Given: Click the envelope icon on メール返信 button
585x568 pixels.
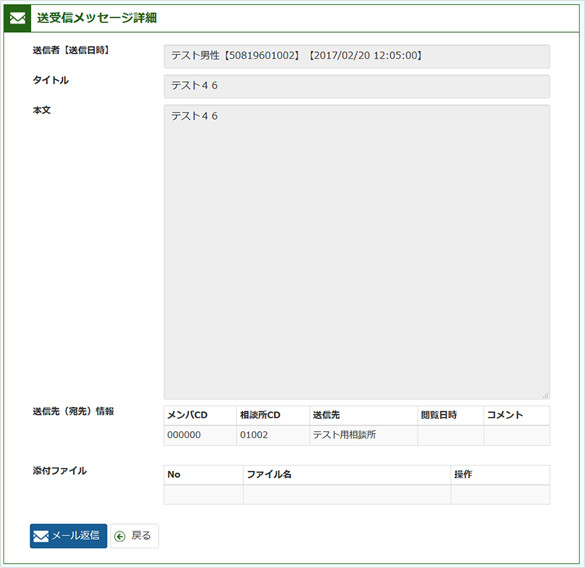Looking at the screenshot, I should coord(41,536).
